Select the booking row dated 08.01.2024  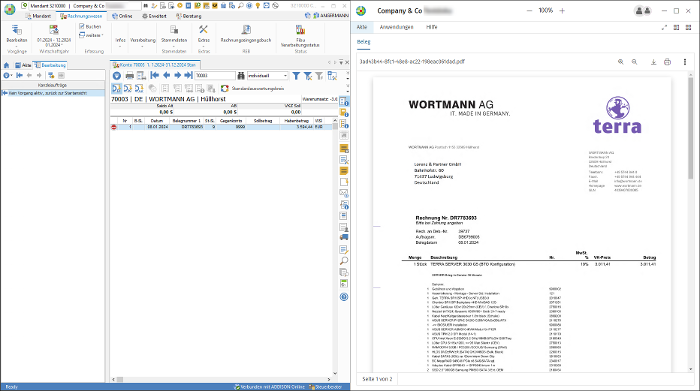[x=222, y=127]
